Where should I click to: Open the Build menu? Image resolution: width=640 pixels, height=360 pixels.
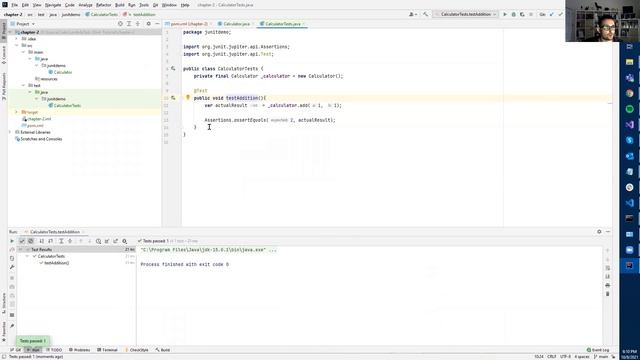click(x=120, y=5)
